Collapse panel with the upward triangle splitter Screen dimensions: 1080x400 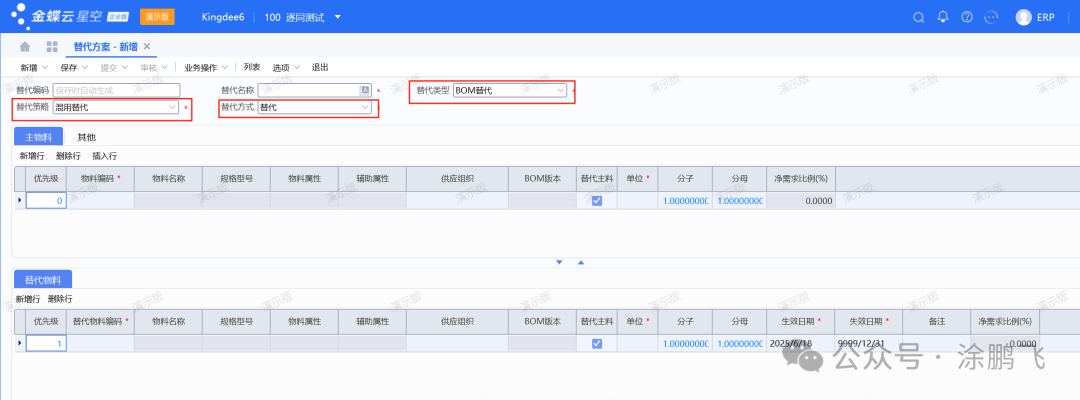click(x=581, y=263)
